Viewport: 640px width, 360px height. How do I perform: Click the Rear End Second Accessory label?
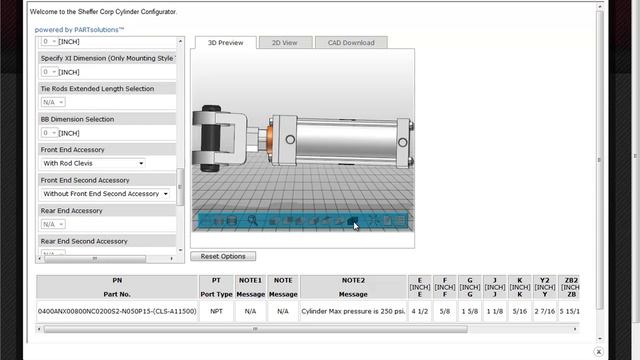click(84, 241)
